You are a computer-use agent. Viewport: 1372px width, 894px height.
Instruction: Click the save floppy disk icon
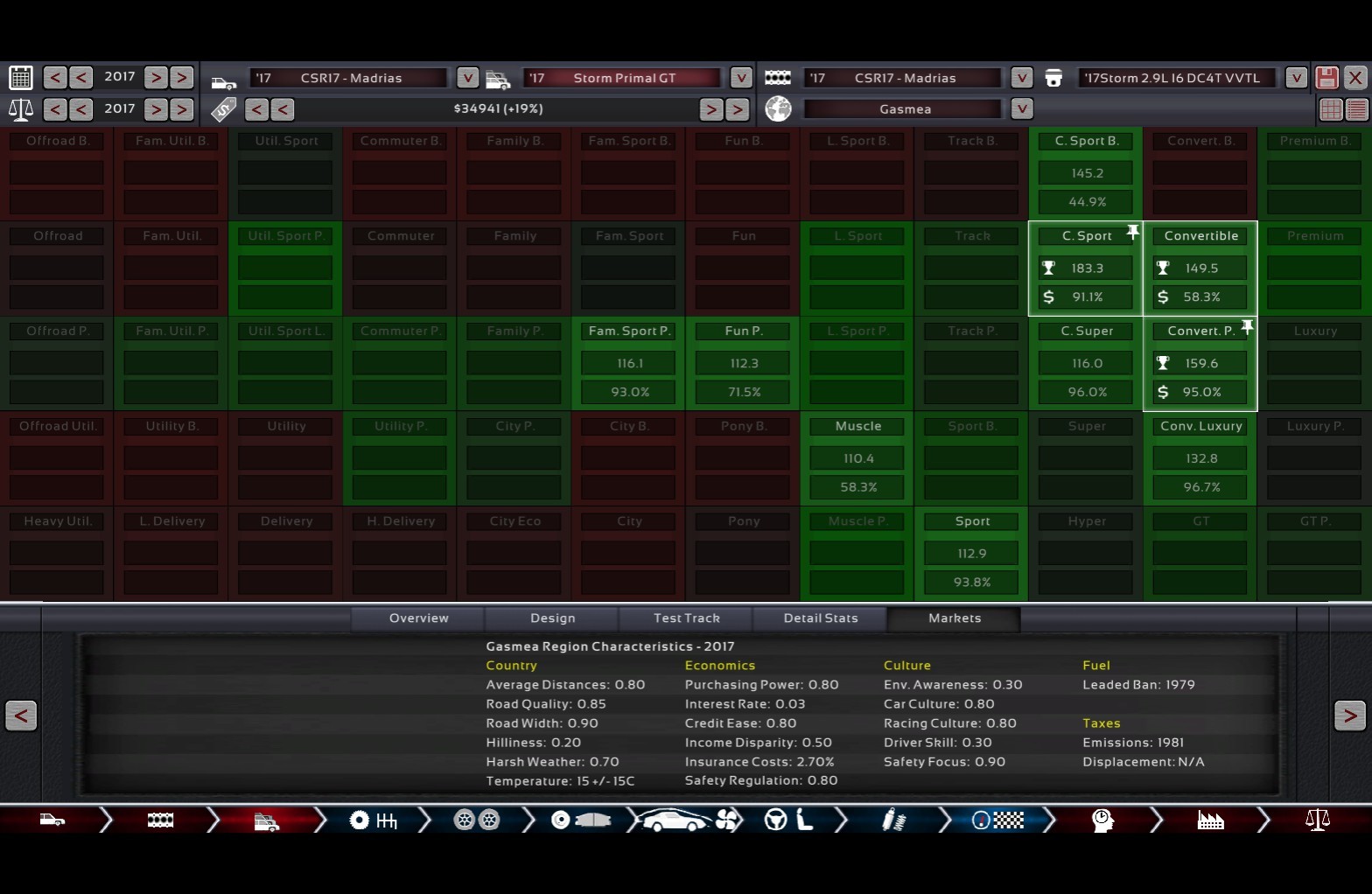coord(1326,78)
